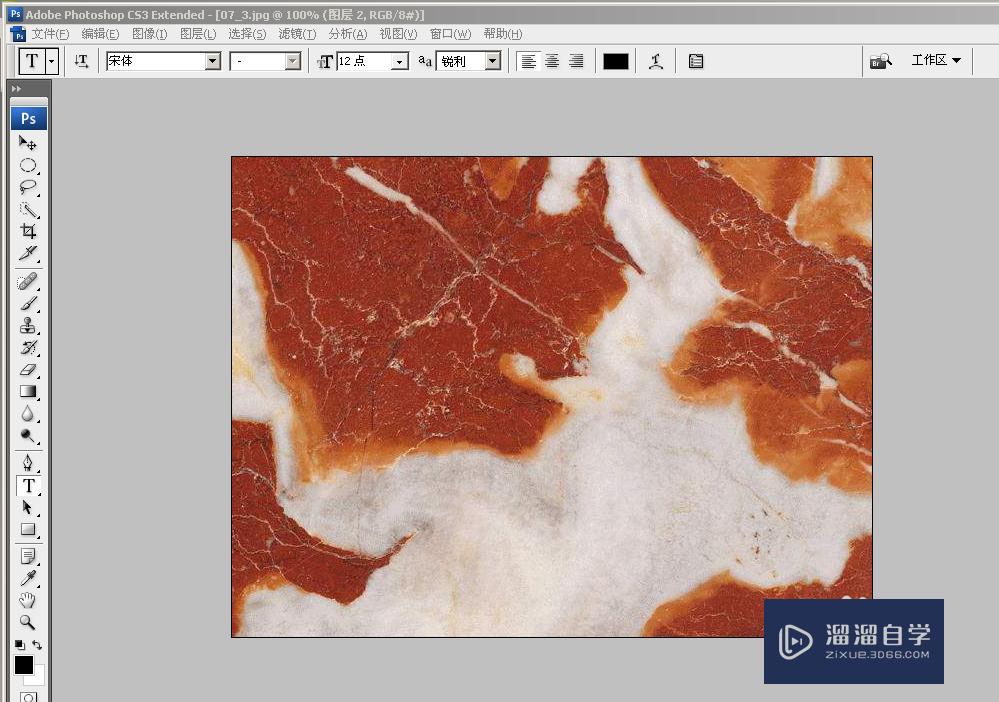999x702 pixels.
Task: Select the Zoom tool
Action: coord(27,622)
